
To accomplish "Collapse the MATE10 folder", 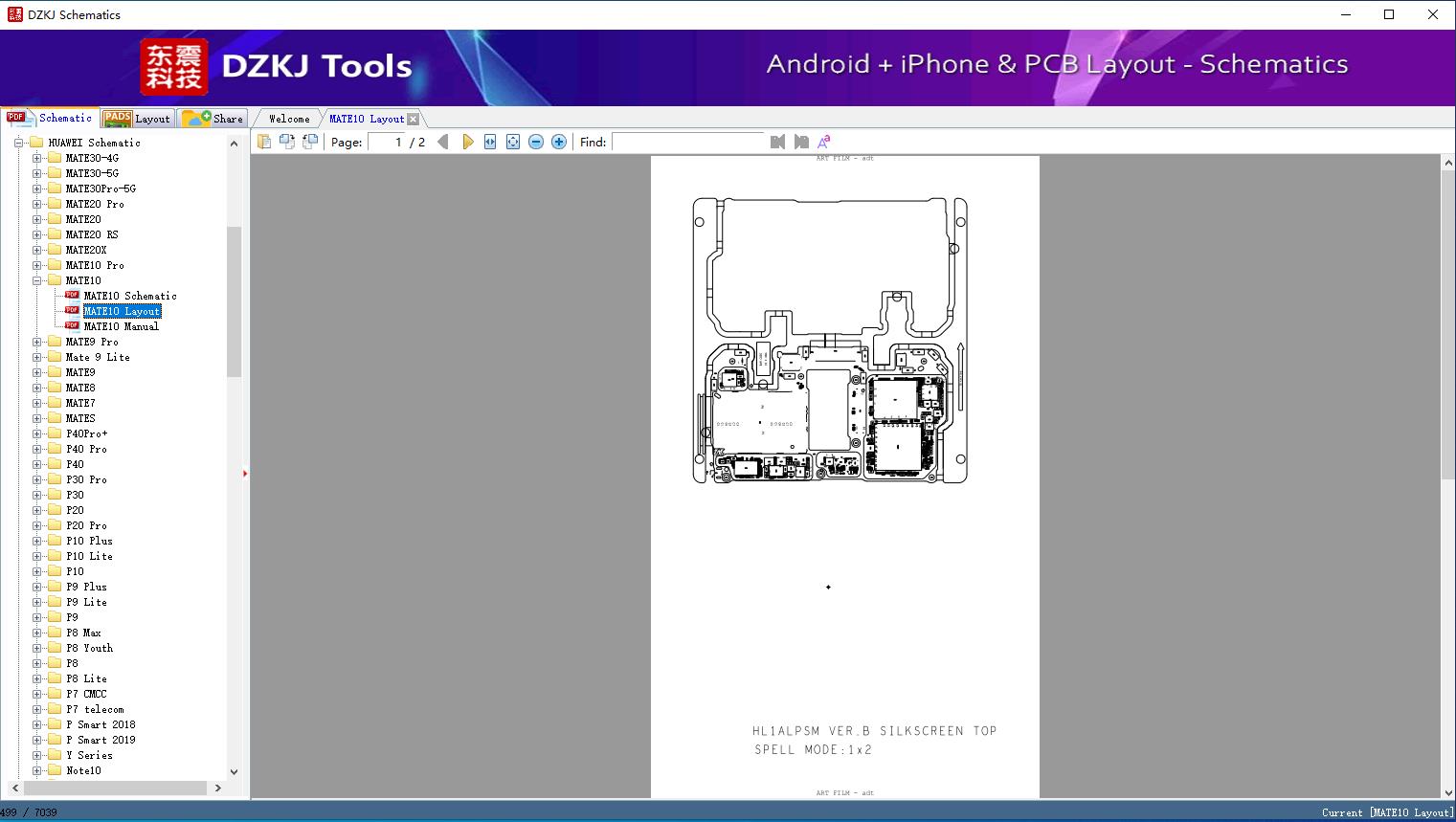I will click(x=37, y=280).
